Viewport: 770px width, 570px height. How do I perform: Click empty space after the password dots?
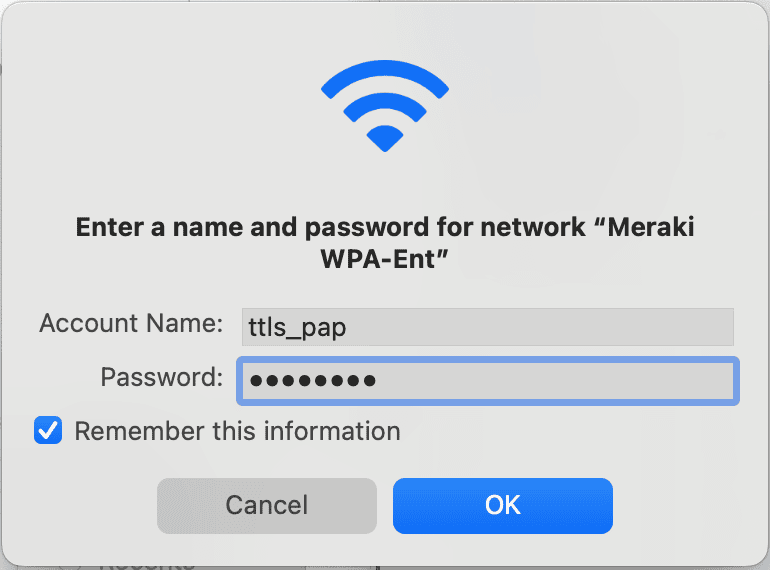point(555,381)
